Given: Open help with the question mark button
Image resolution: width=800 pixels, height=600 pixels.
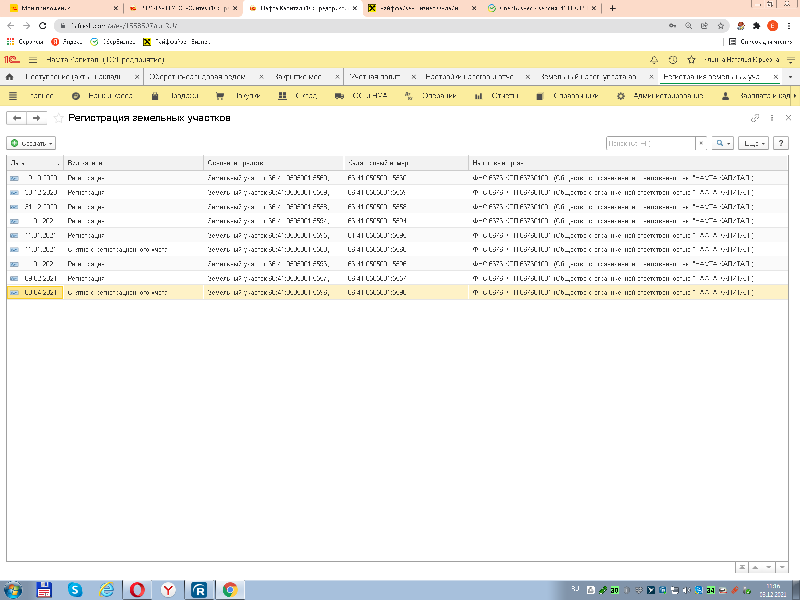Looking at the screenshot, I should click(781, 143).
